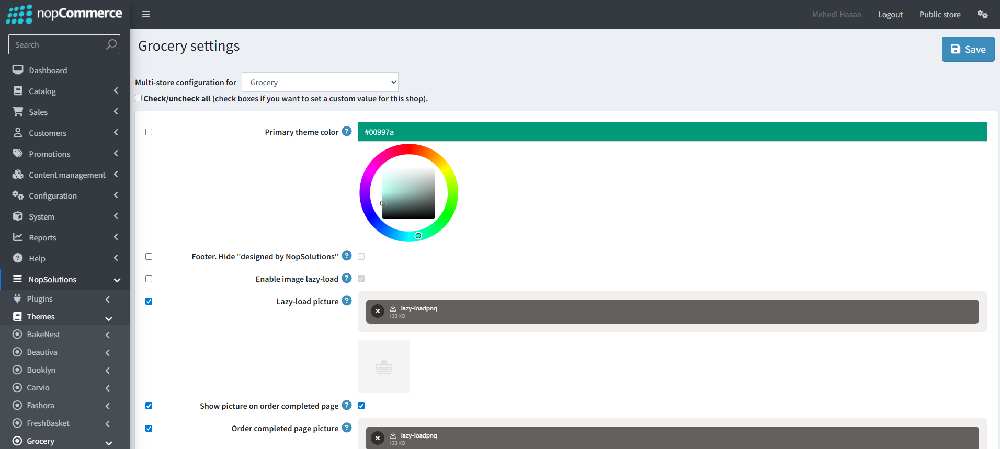1000x449 pixels.
Task: Click help icon next to Lazy-load picture
Action: click(x=347, y=300)
